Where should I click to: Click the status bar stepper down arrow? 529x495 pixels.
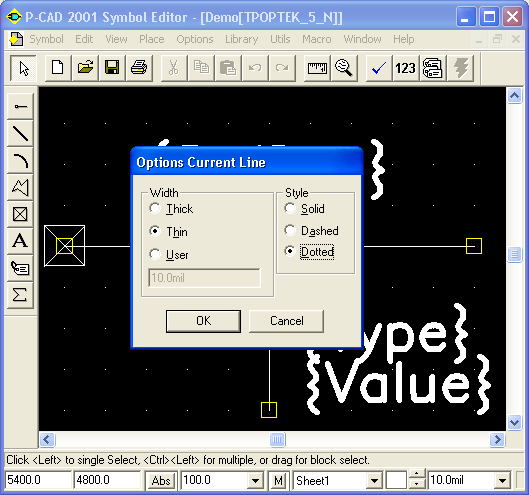[x=417, y=485]
